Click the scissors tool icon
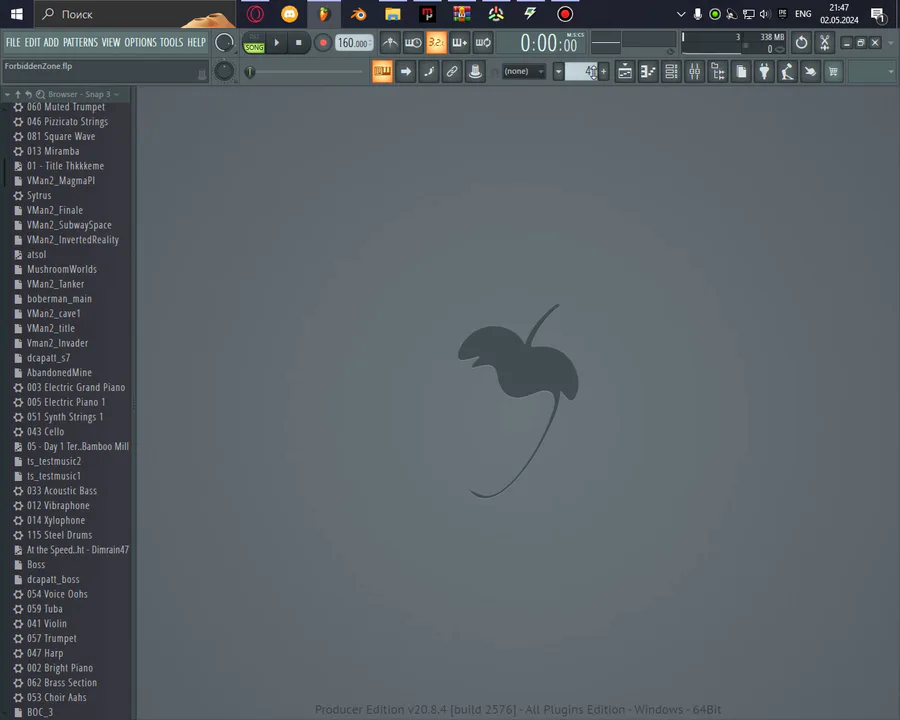 tap(825, 42)
